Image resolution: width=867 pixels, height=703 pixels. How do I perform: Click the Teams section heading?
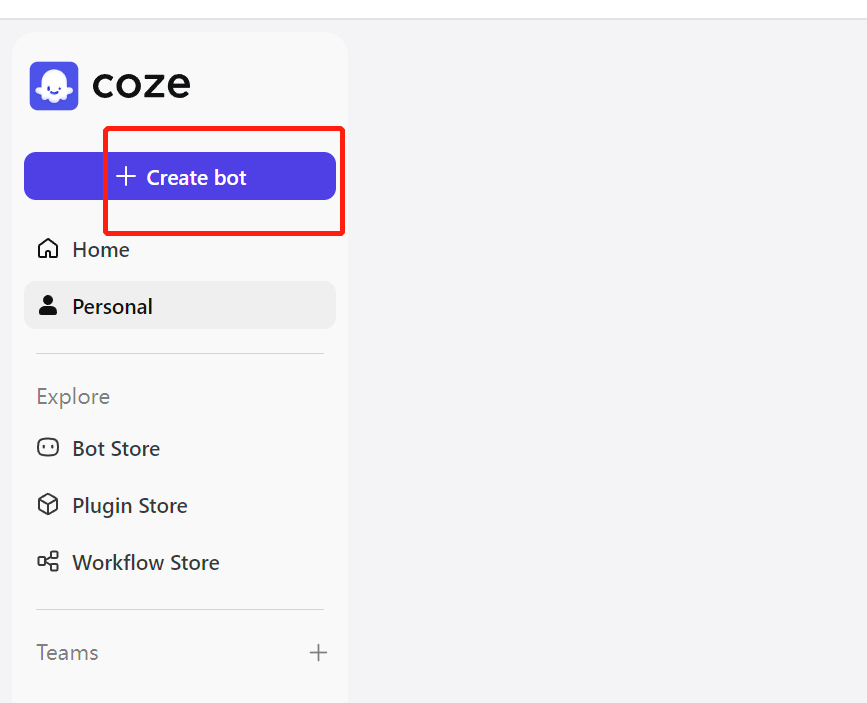click(67, 653)
